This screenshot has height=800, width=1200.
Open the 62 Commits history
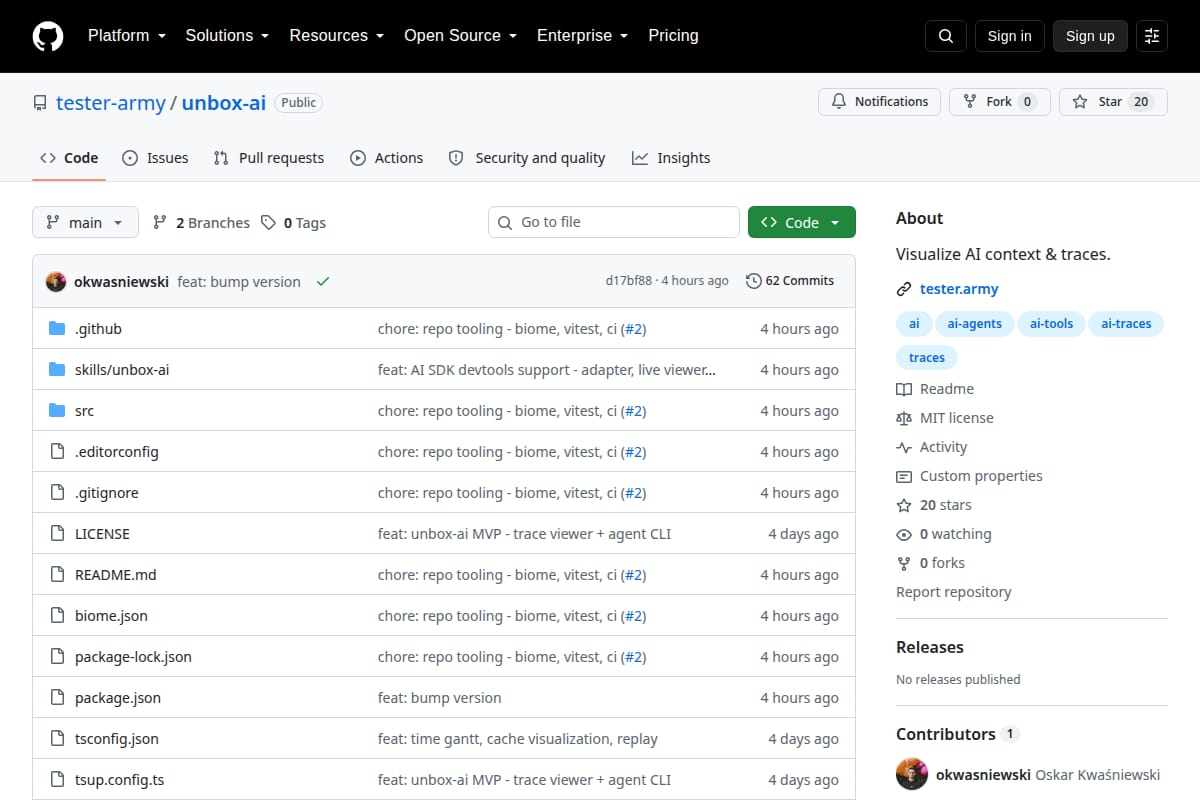[x=790, y=281]
